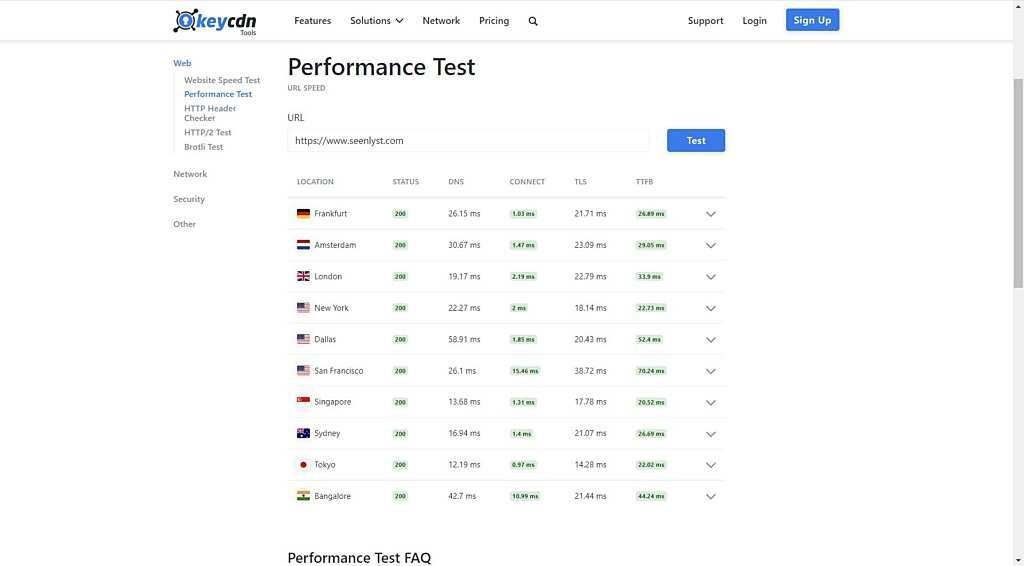Viewport: 1024px width, 566px height.
Task: Click the Singapore flag icon
Action: click(303, 401)
